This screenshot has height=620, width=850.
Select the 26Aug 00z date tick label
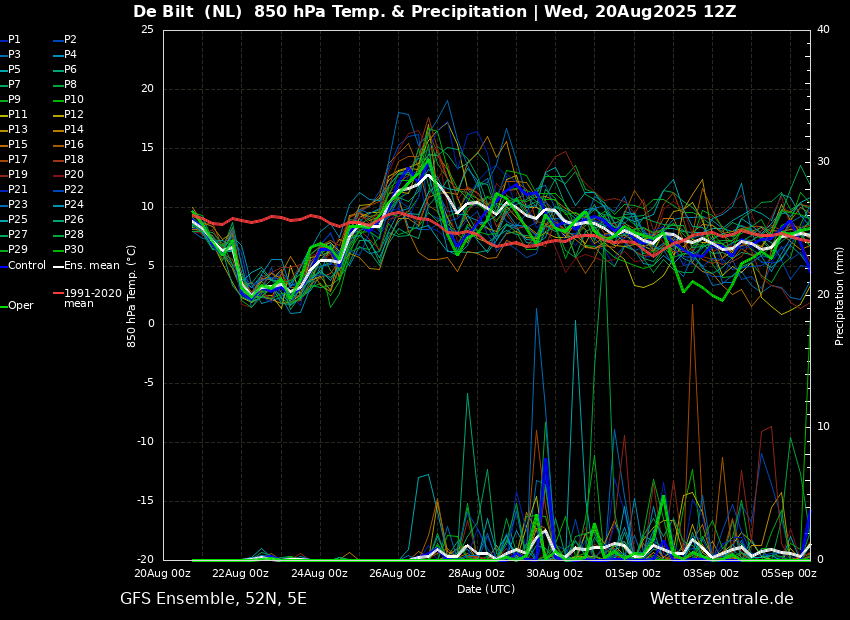398,574
